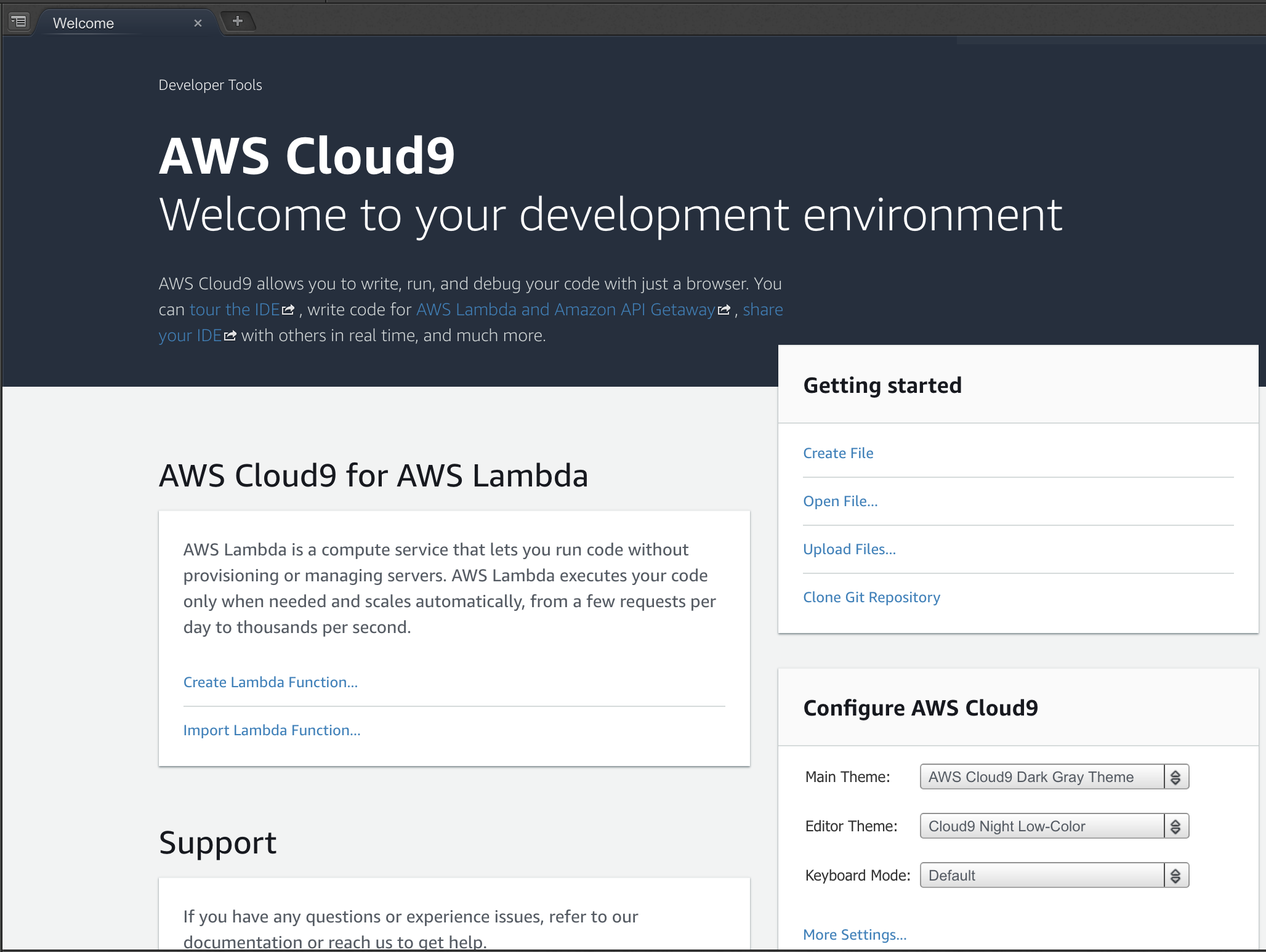Click the 'Keyboard Mode:' label
The image size is (1266, 952).
click(x=858, y=875)
